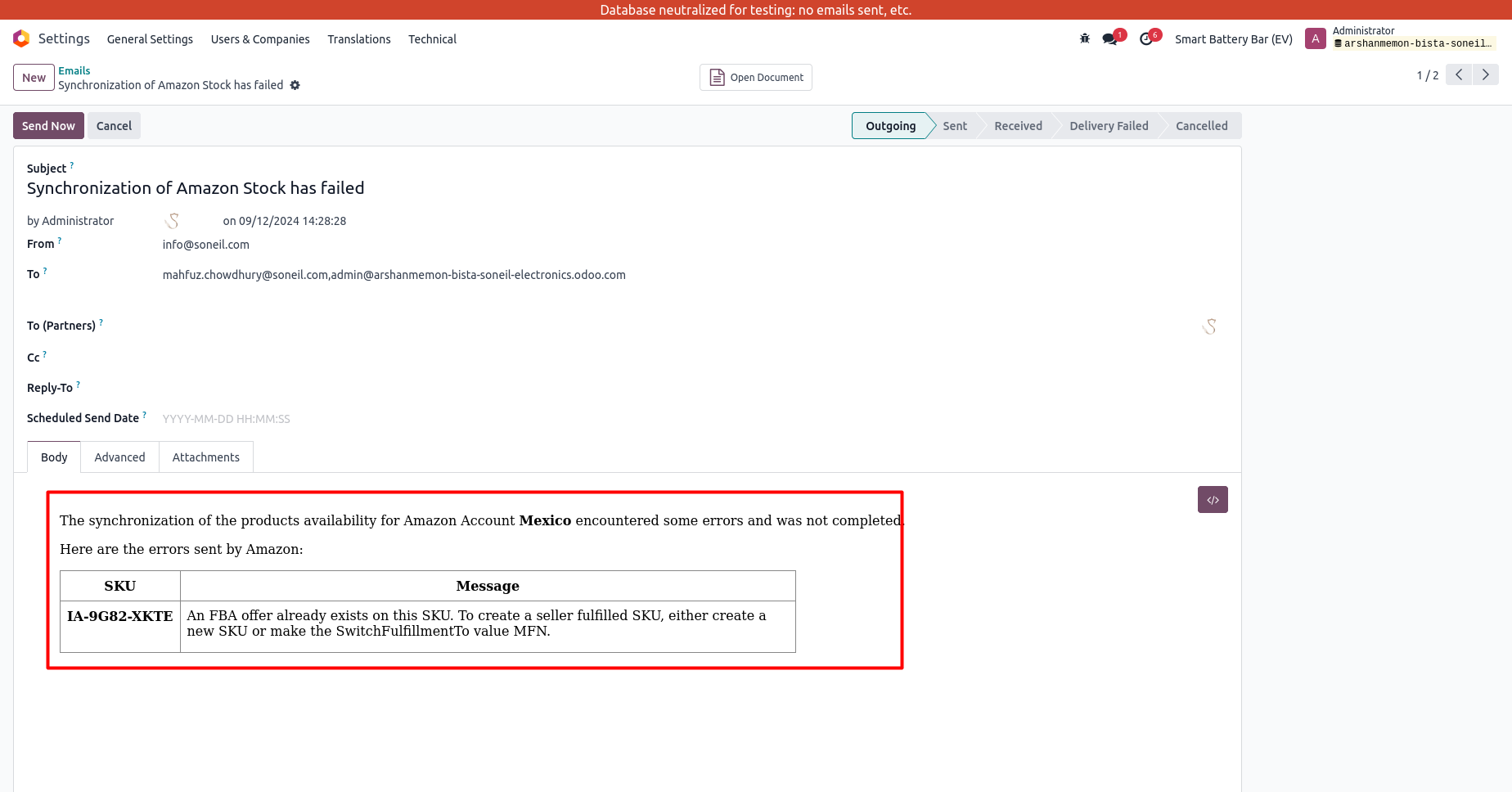Switch to the Body tab

pyautogui.click(x=54, y=457)
